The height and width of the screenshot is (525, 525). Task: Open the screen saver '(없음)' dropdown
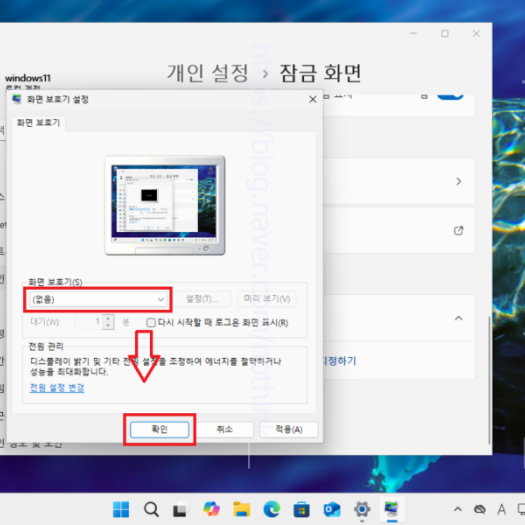coord(98,299)
